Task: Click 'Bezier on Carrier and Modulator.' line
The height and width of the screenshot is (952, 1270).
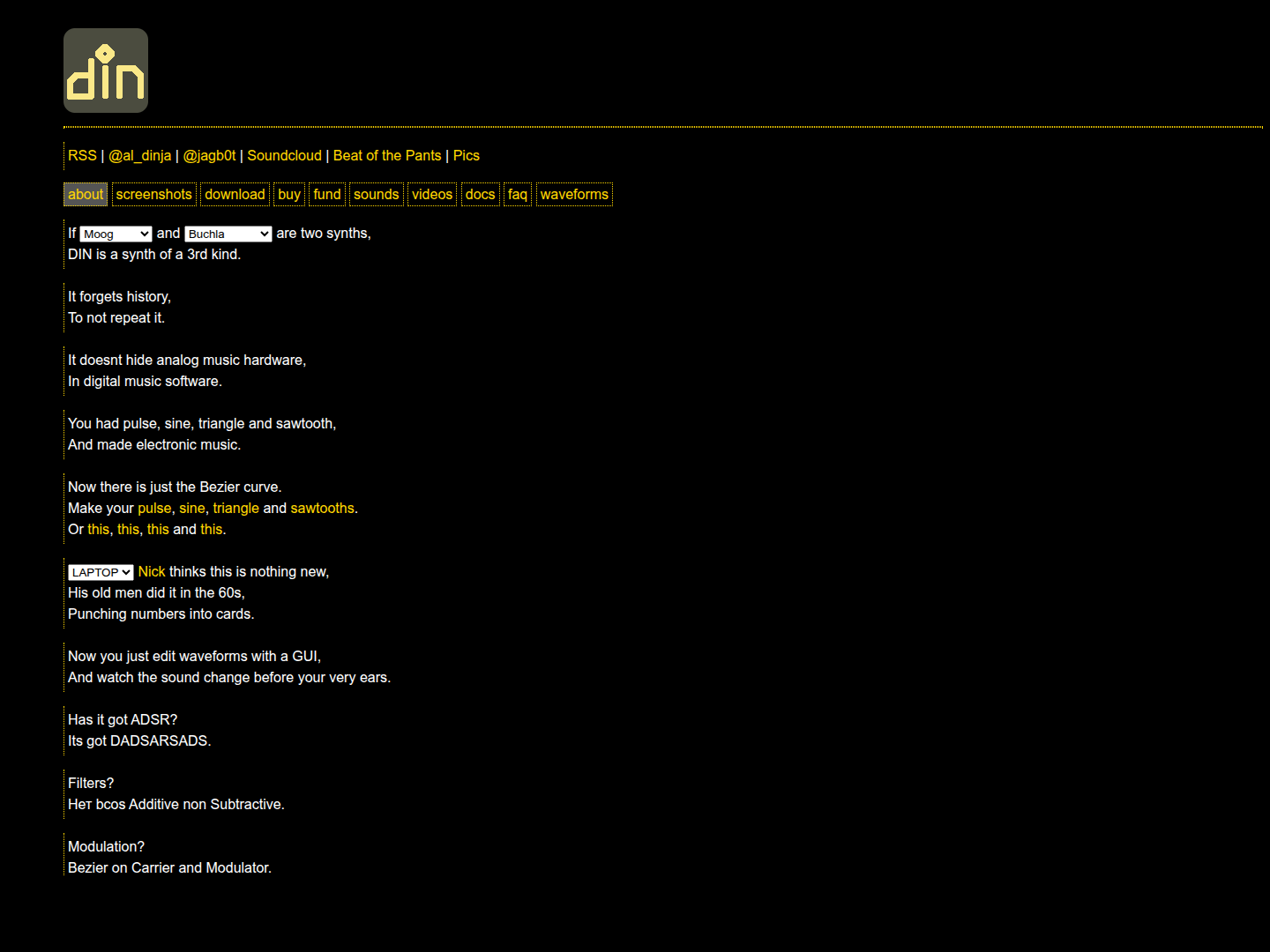Action: (169, 868)
